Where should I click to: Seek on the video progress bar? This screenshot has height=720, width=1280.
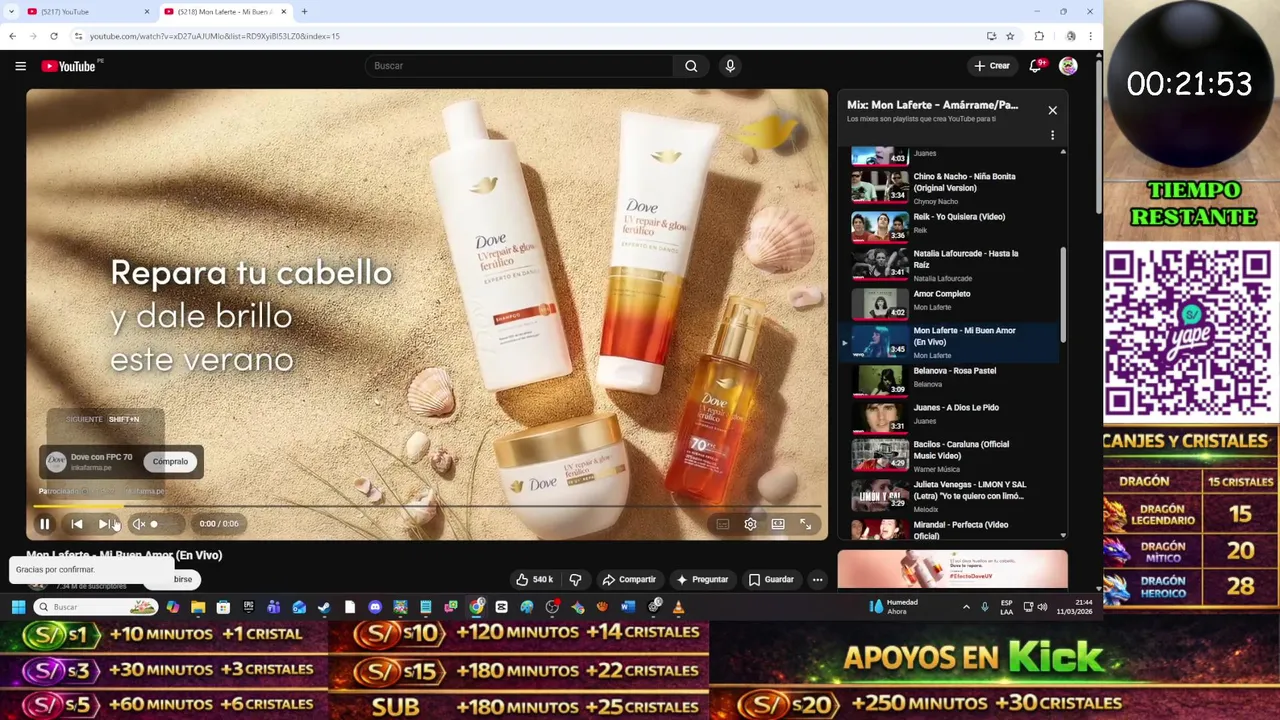point(427,507)
